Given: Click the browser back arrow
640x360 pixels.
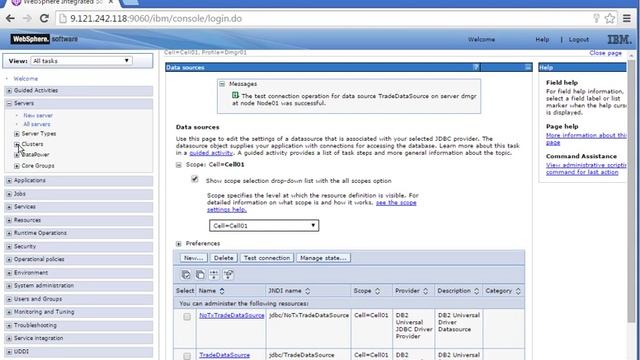Looking at the screenshot, I should pos(10,18).
